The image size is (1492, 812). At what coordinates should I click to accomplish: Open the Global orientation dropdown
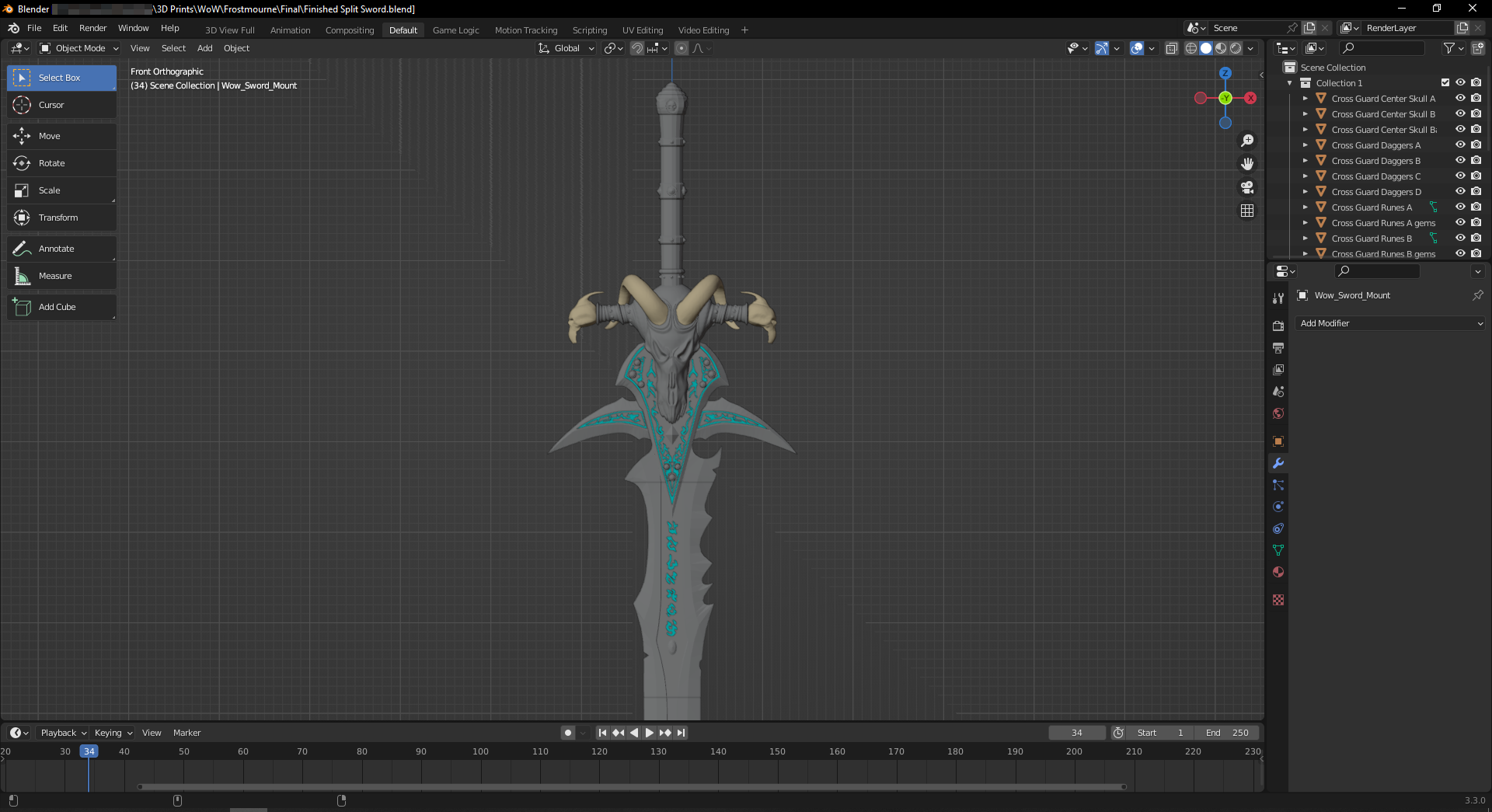click(566, 48)
